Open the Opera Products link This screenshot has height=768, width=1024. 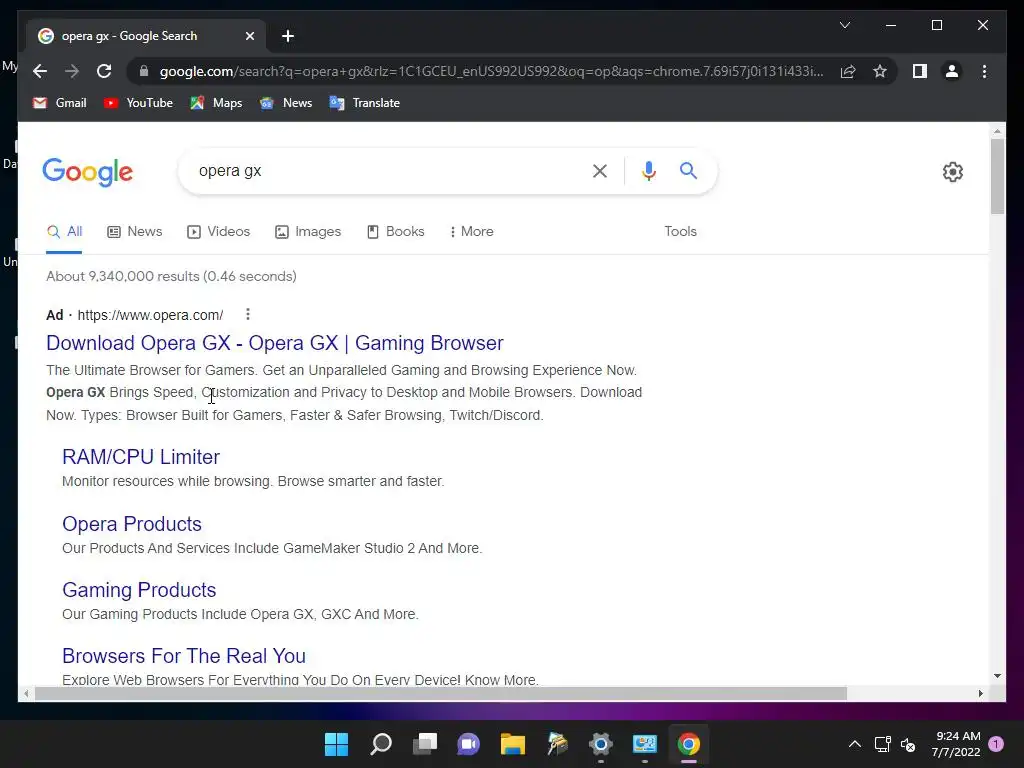[131, 524]
